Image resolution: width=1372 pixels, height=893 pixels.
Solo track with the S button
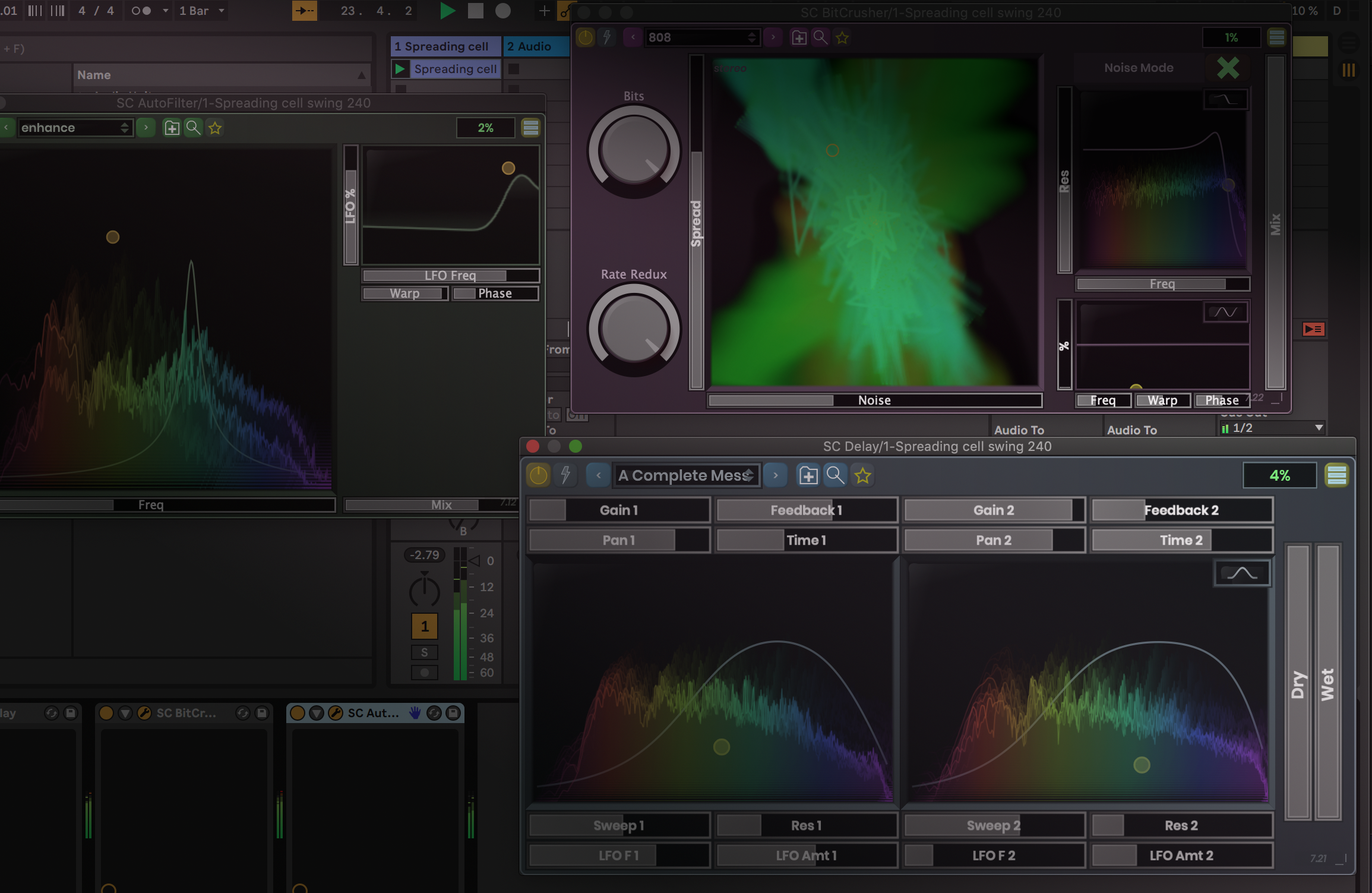coord(424,652)
